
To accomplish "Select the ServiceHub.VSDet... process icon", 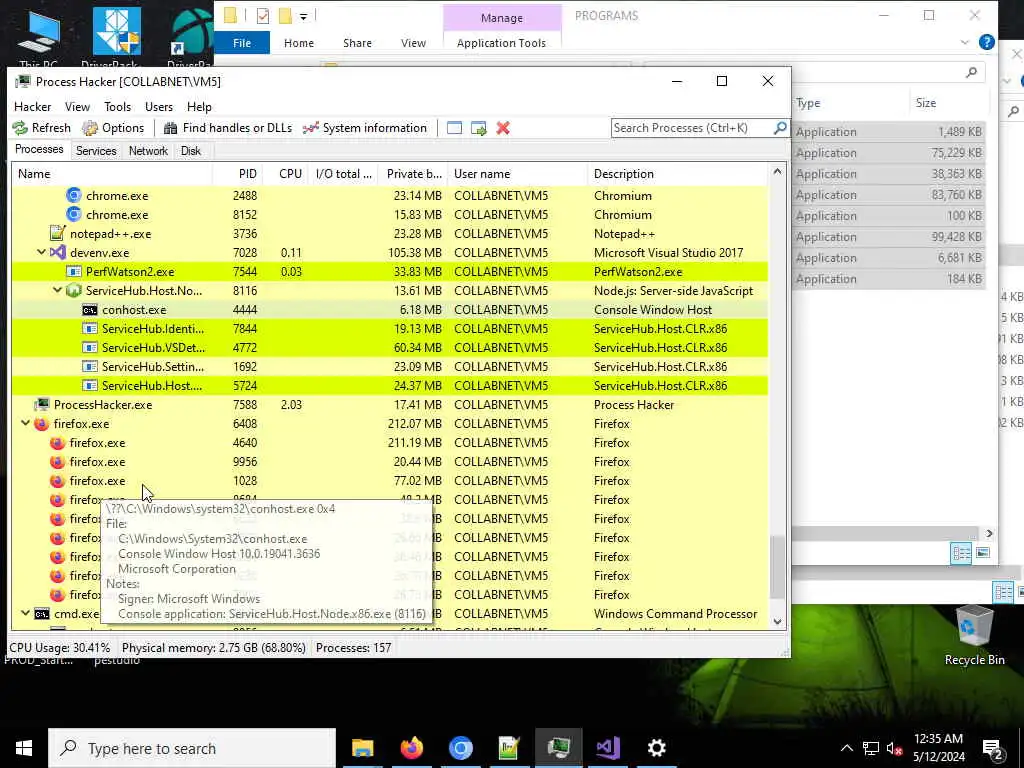I will [x=89, y=347].
